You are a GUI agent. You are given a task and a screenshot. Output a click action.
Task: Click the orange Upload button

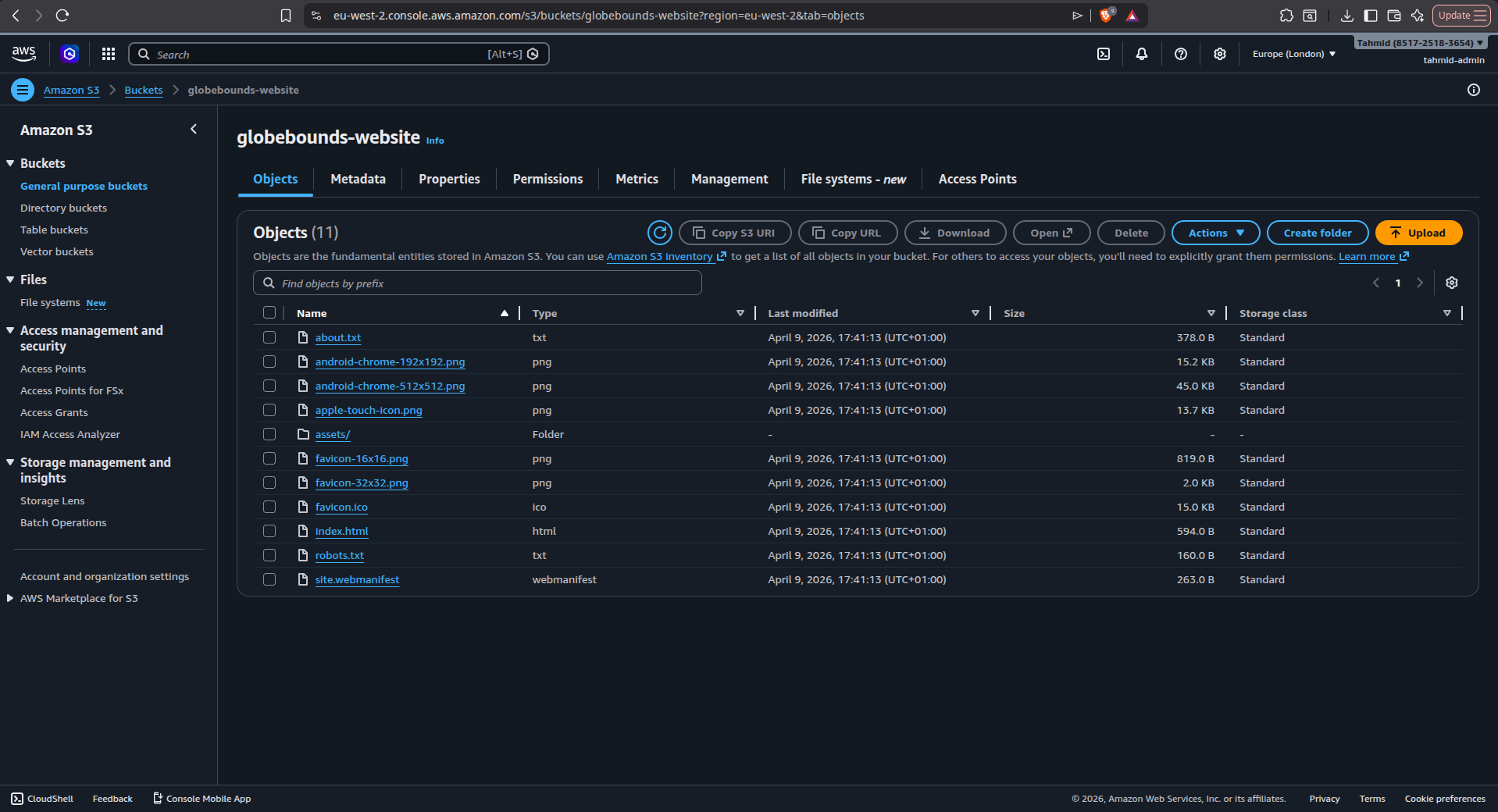[1418, 233]
